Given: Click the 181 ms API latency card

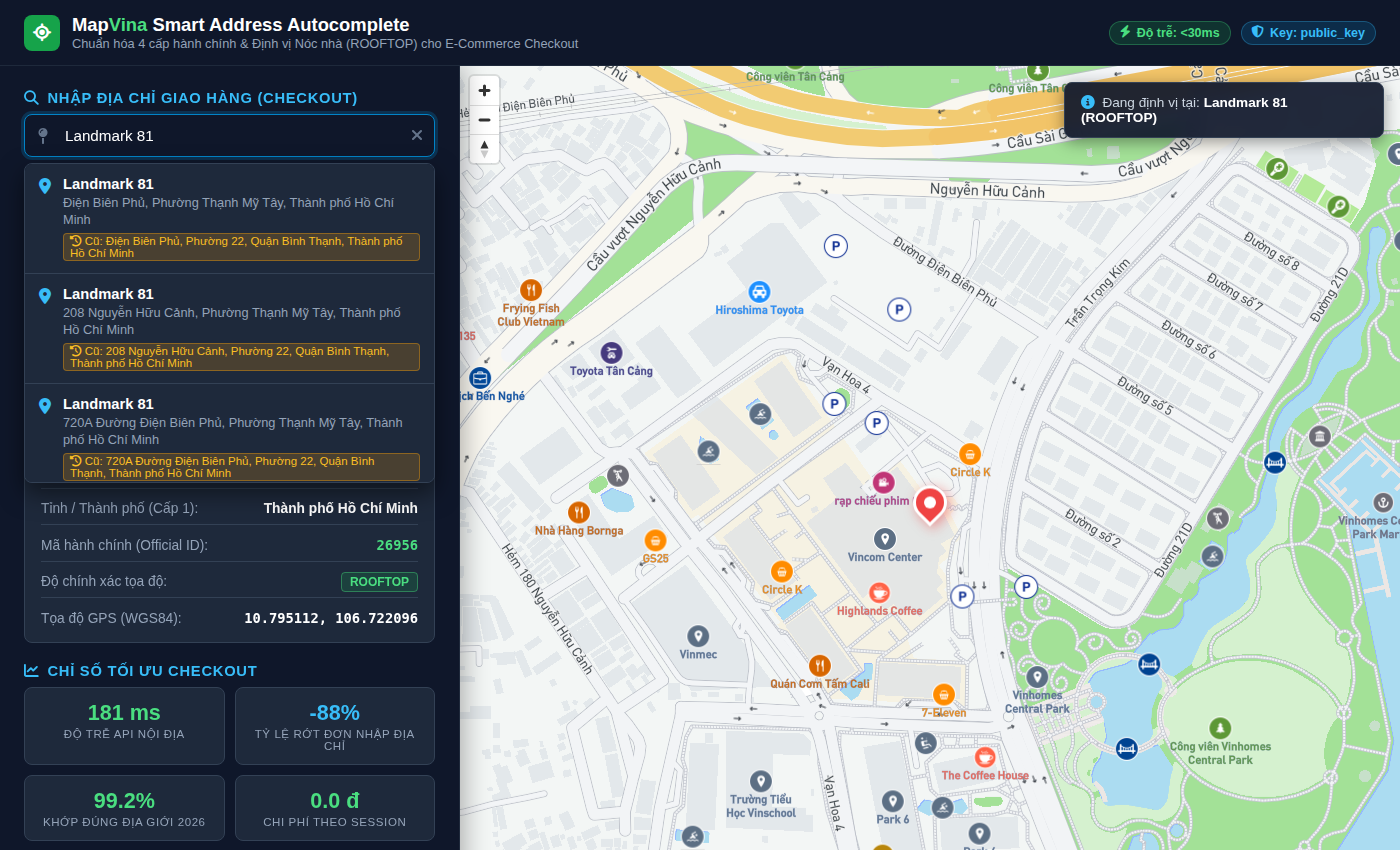Looking at the screenshot, I should pos(124,726).
